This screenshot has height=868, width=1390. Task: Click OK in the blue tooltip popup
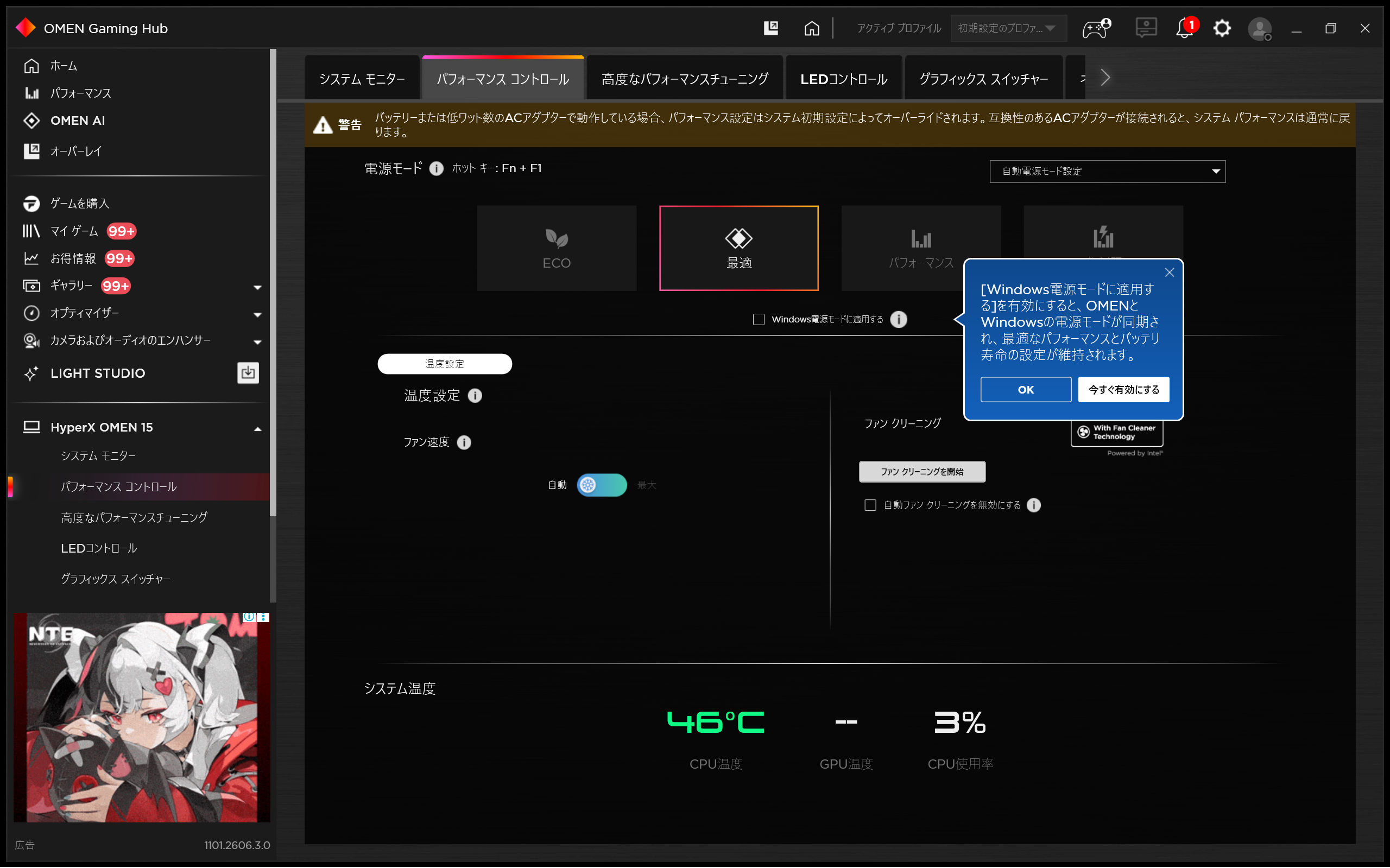pyautogui.click(x=1026, y=389)
